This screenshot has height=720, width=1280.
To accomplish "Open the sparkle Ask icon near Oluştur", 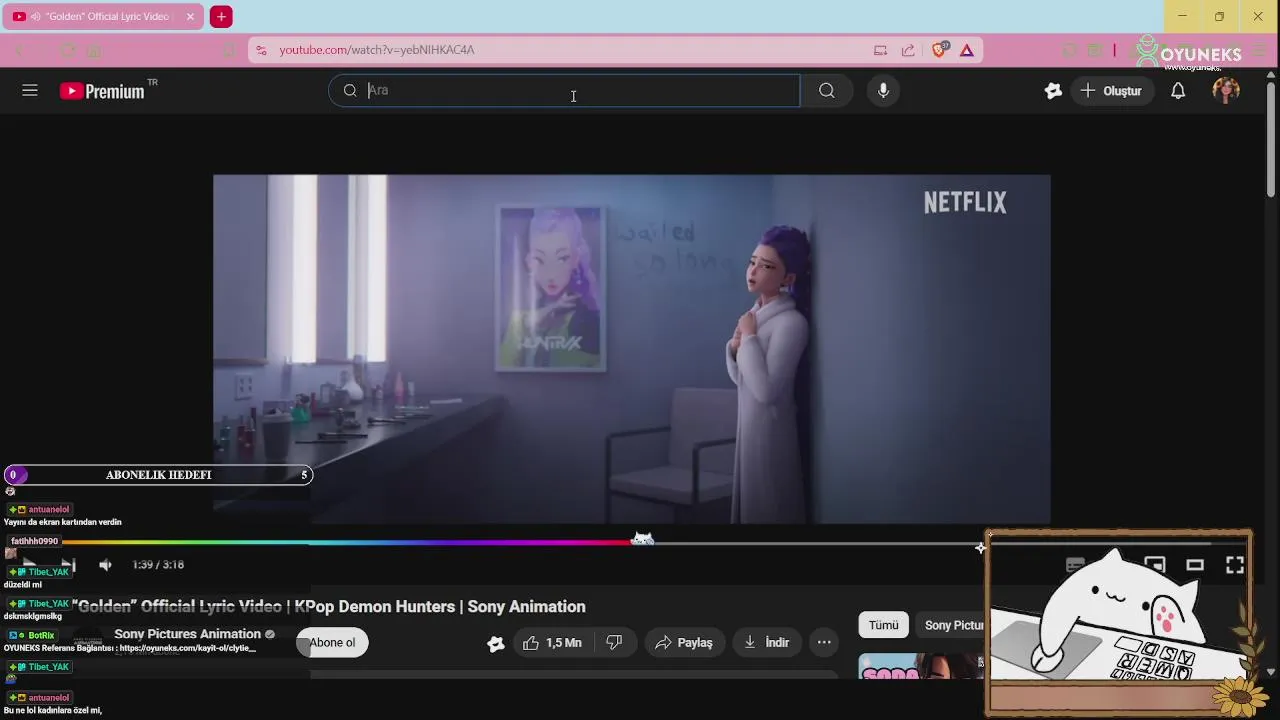I will click(1053, 91).
